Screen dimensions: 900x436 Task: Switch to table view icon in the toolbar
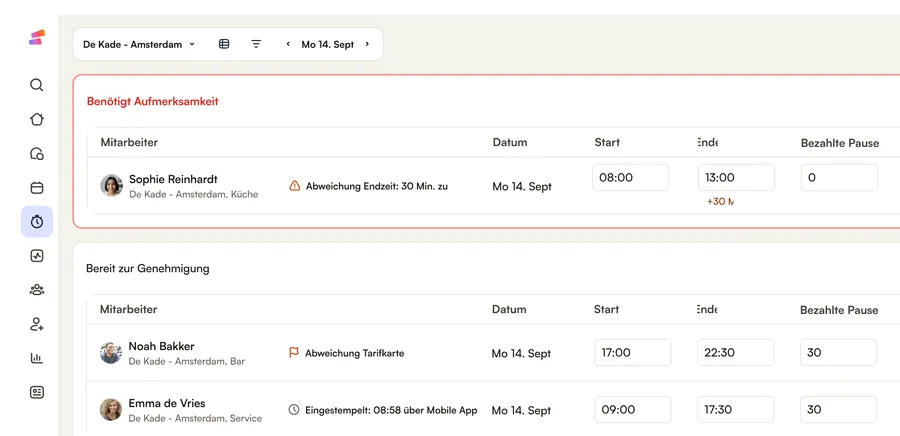click(224, 44)
